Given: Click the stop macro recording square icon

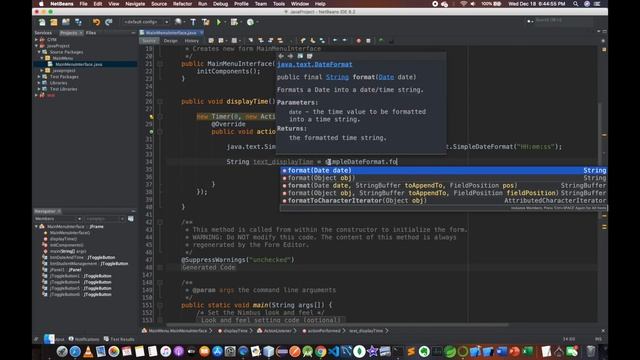Looking at the screenshot, I should [368, 41].
